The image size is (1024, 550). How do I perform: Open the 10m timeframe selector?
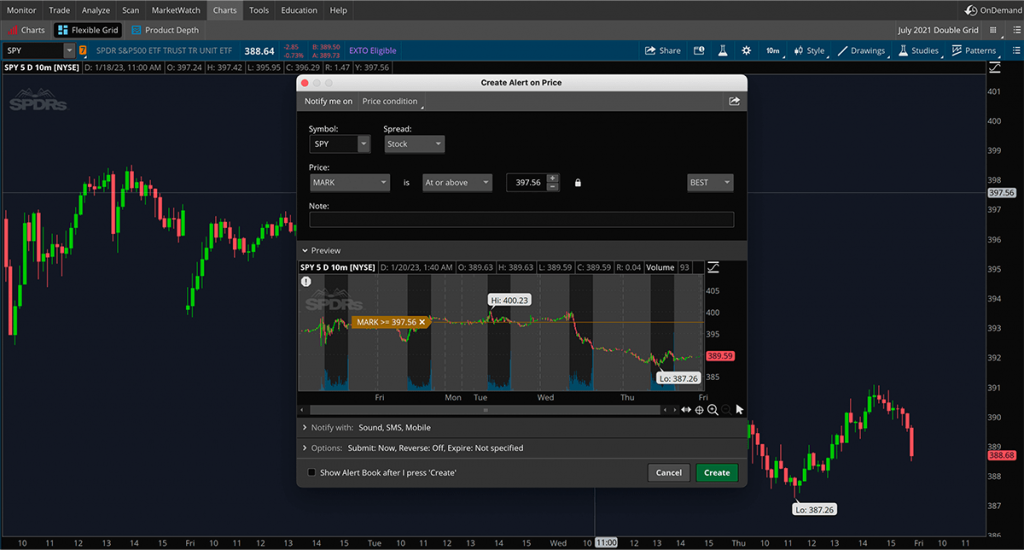click(773, 50)
